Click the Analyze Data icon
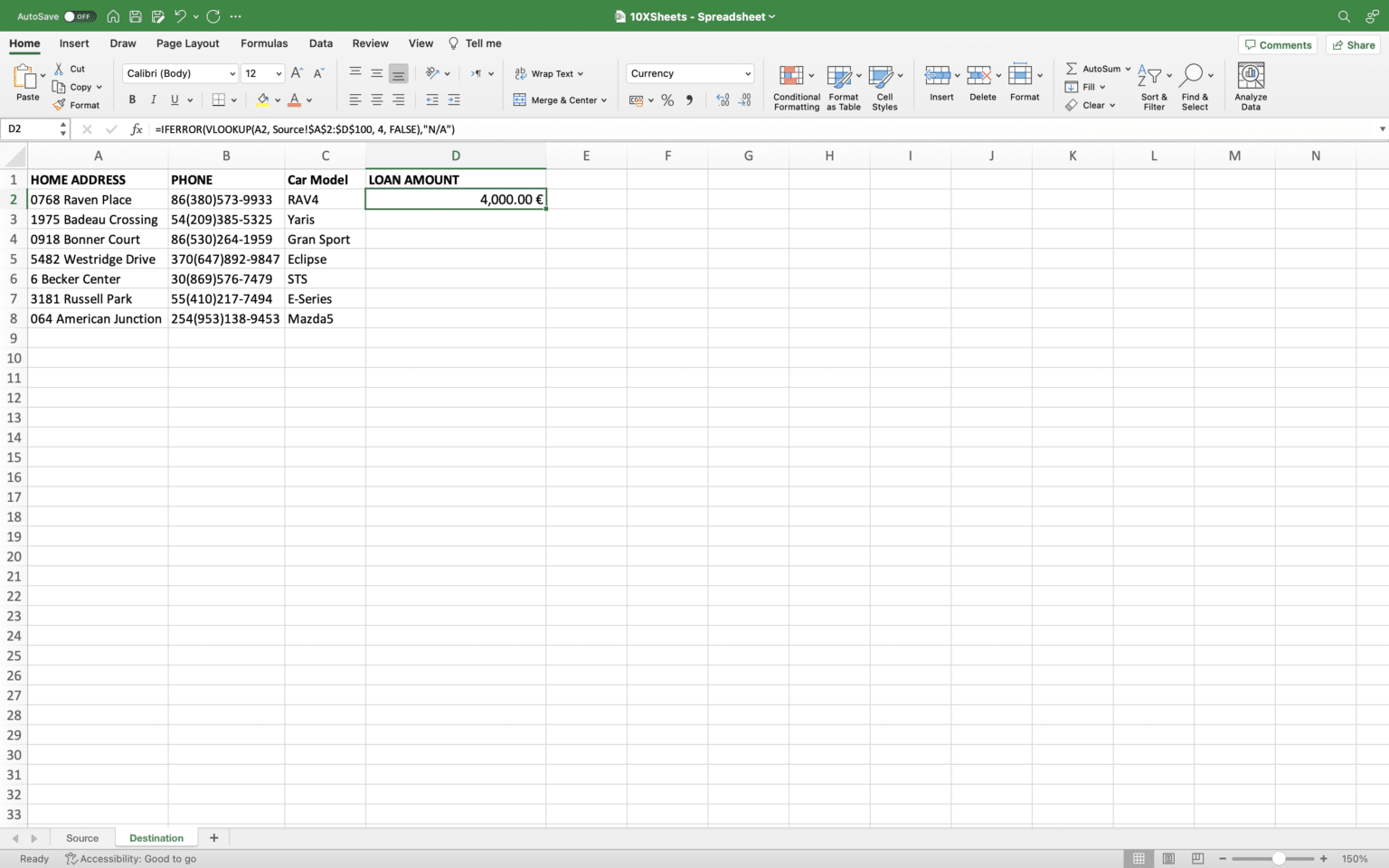The height and width of the screenshot is (868, 1389). [1250, 86]
